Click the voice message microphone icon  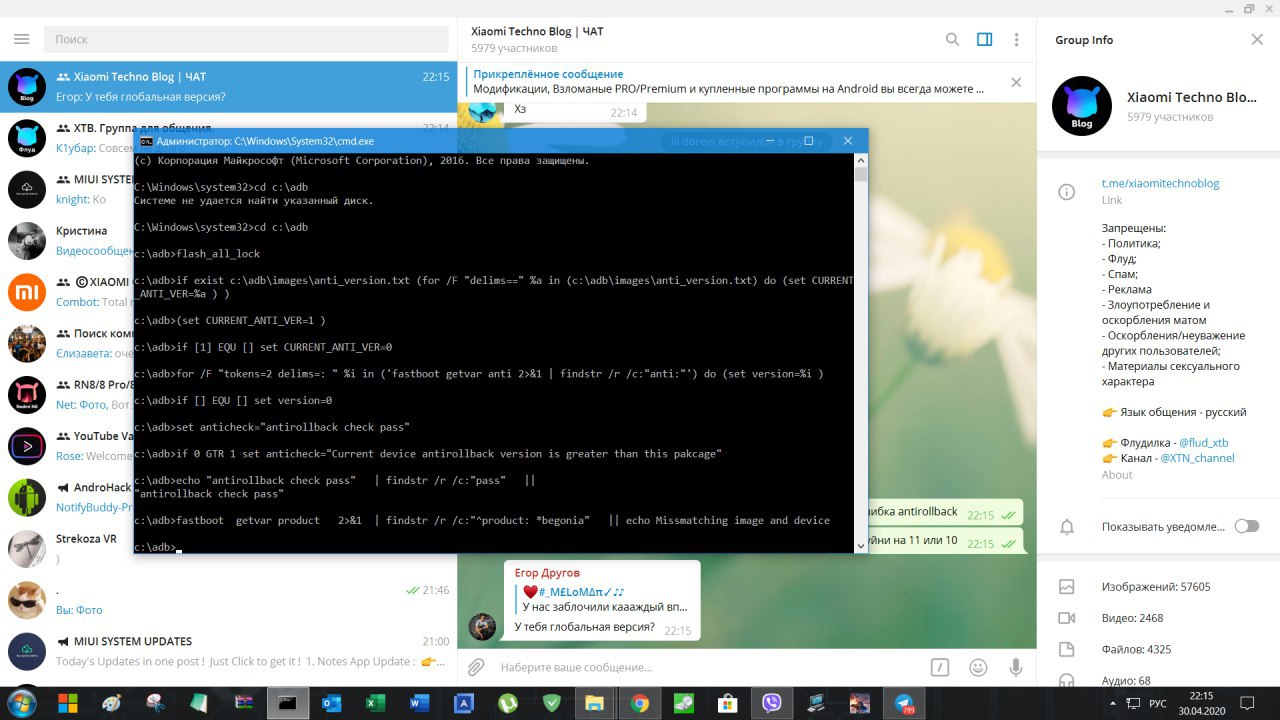click(1016, 667)
